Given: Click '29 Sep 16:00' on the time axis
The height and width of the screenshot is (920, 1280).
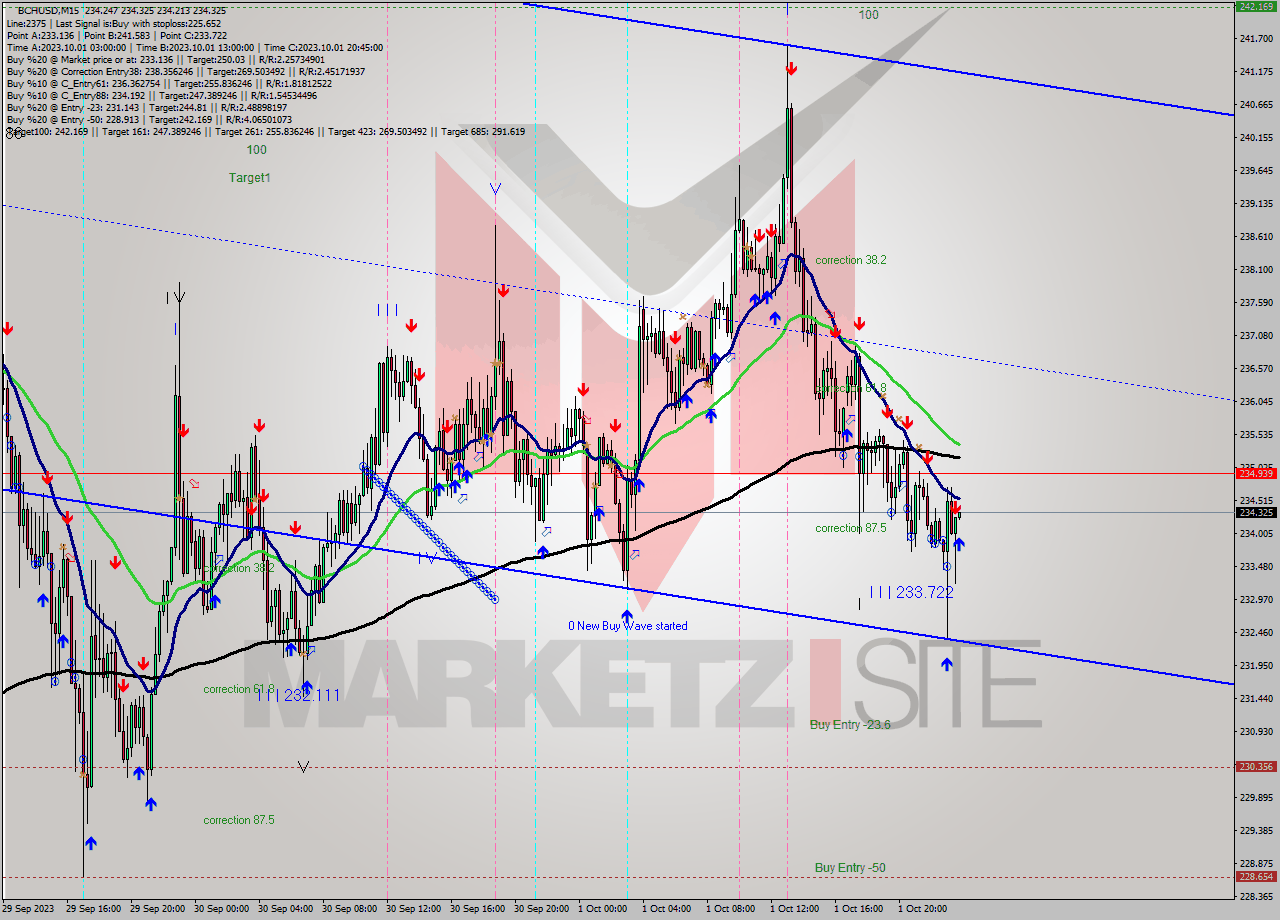Looking at the screenshot, I should pyautogui.click(x=93, y=909).
